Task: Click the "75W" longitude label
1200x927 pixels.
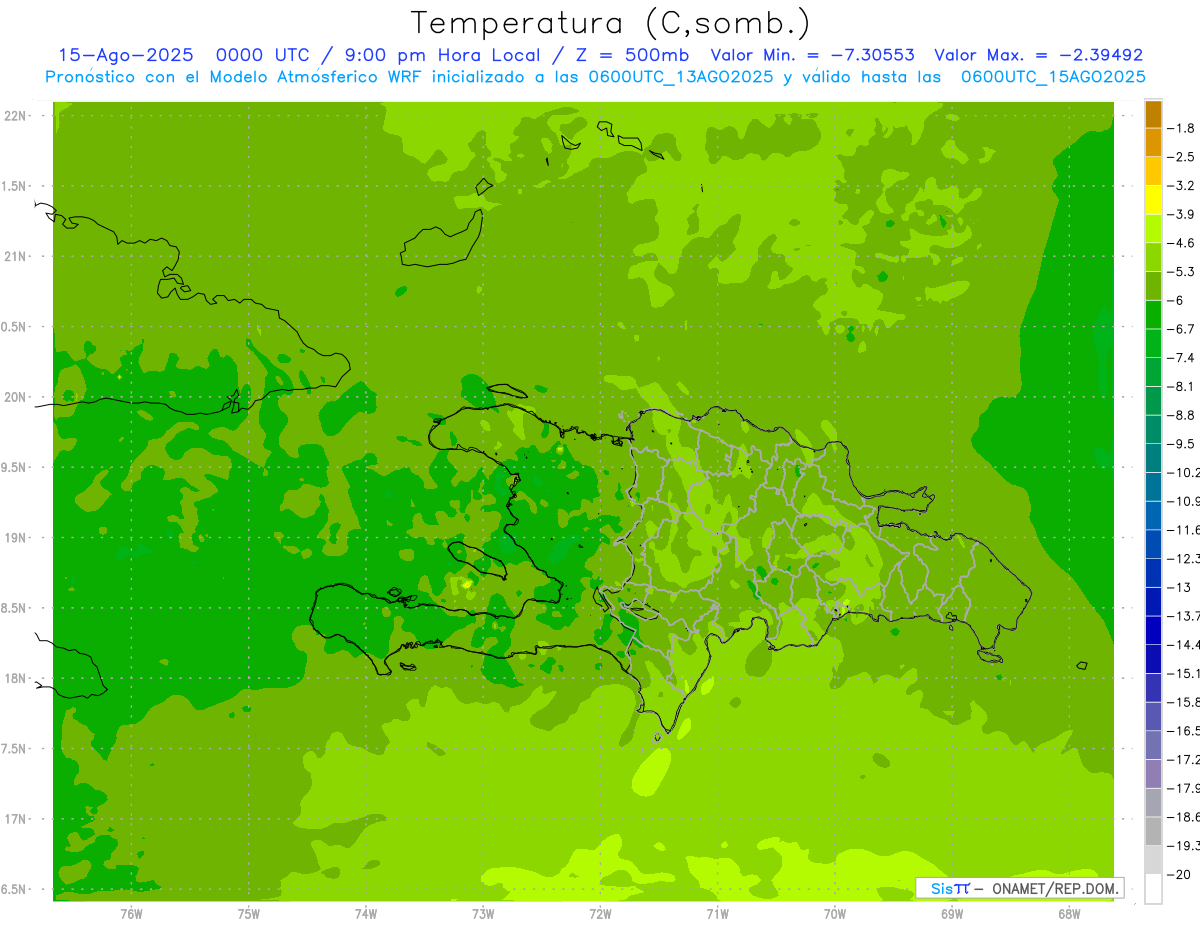Action: tap(249, 913)
